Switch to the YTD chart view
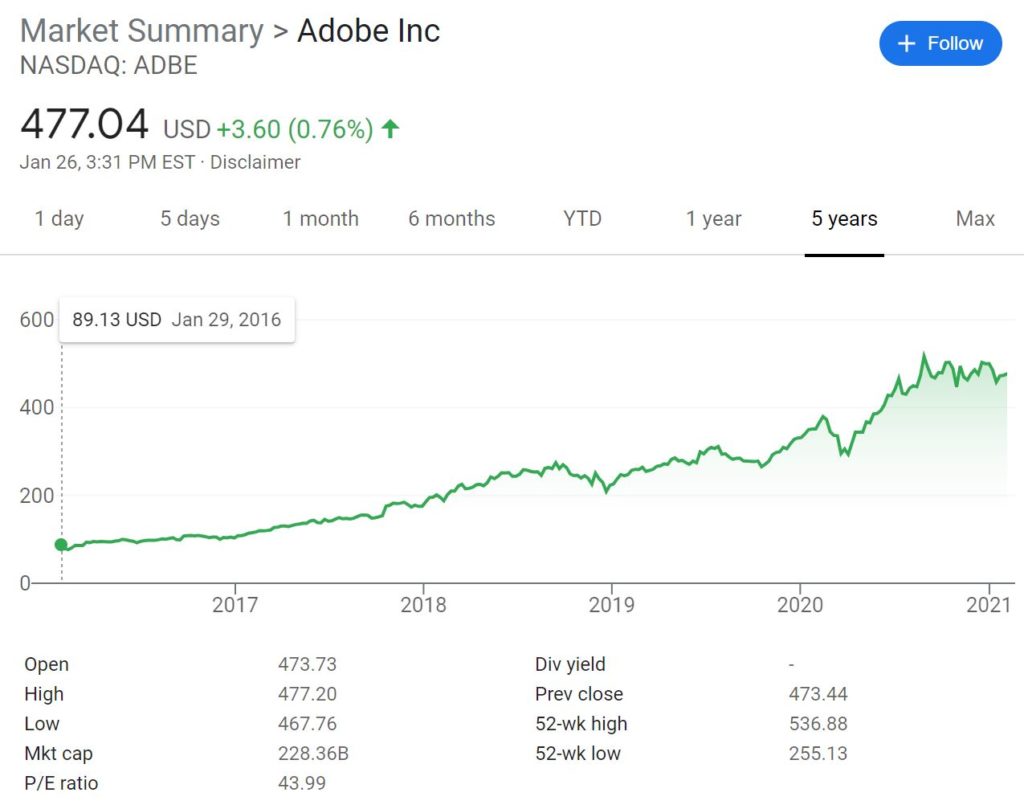The width and height of the screenshot is (1024, 809). (581, 218)
